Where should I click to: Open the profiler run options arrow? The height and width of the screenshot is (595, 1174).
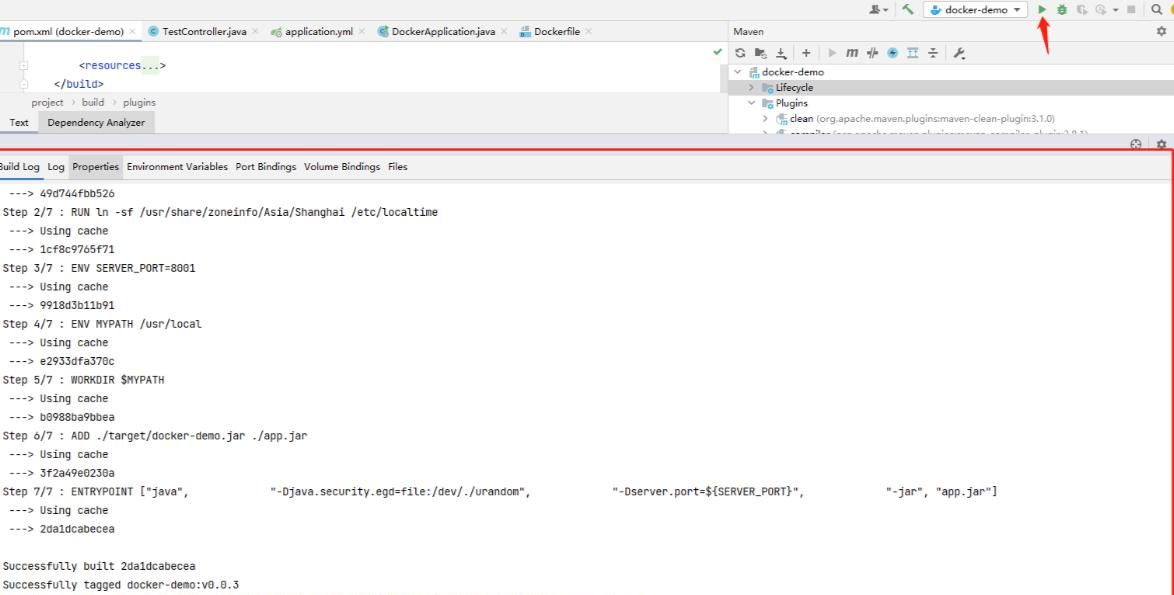click(1116, 10)
